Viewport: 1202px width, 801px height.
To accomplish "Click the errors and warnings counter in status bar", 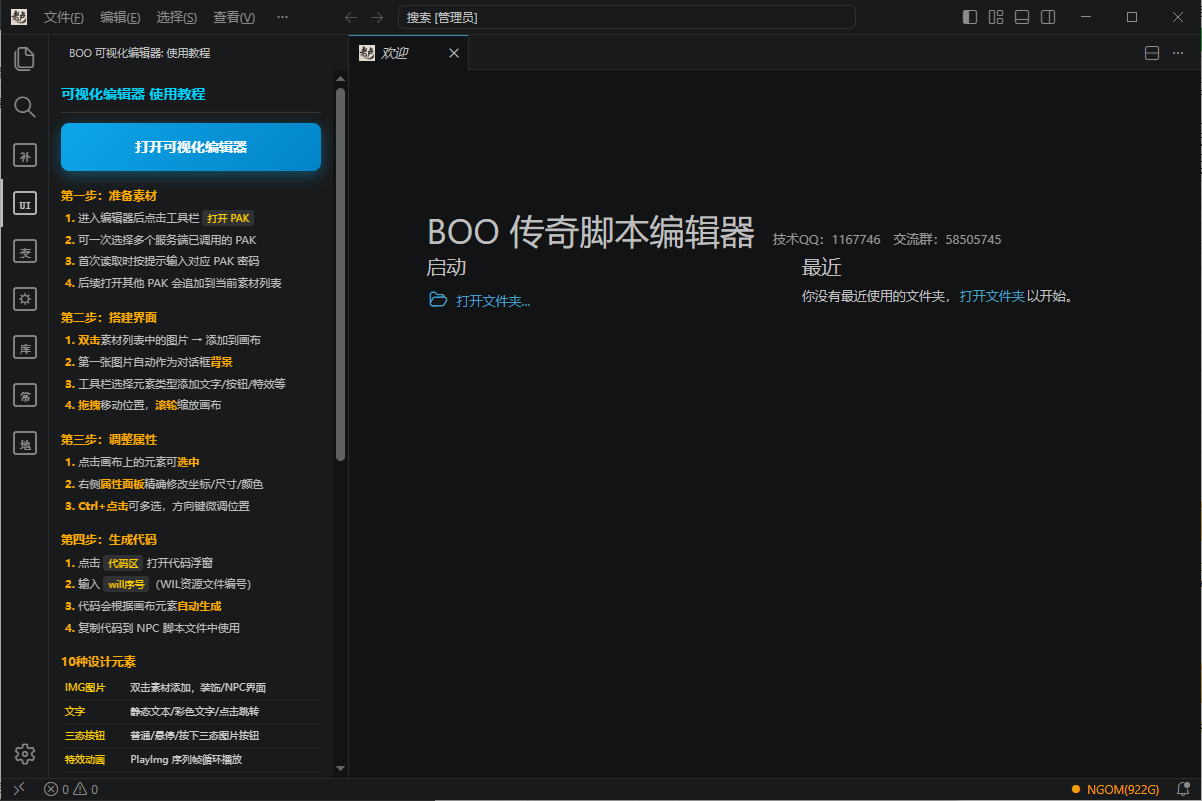I will pyautogui.click(x=71, y=789).
